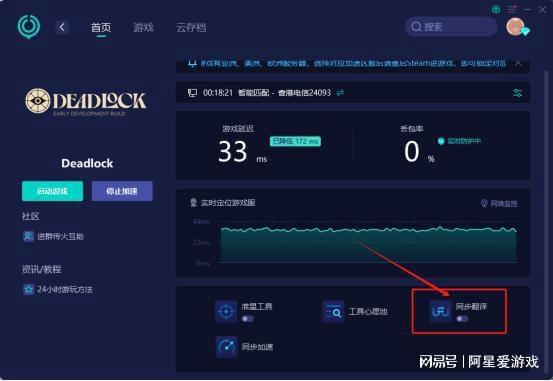The image size is (553, 381).
Task: Click the diamond VIP badge on avatar
Action: coord(525,32)
